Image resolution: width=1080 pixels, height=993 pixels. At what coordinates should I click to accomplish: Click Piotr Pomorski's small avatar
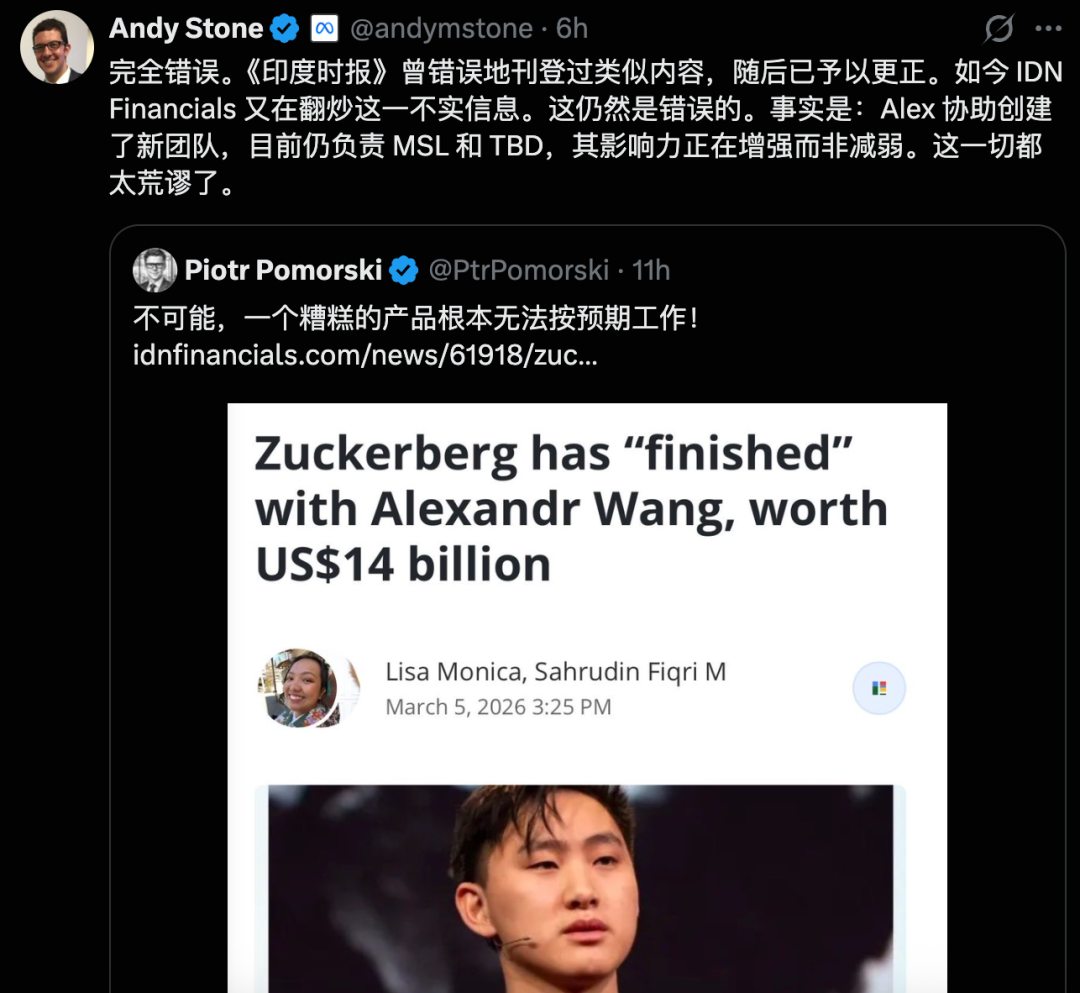tap(155, 270)
